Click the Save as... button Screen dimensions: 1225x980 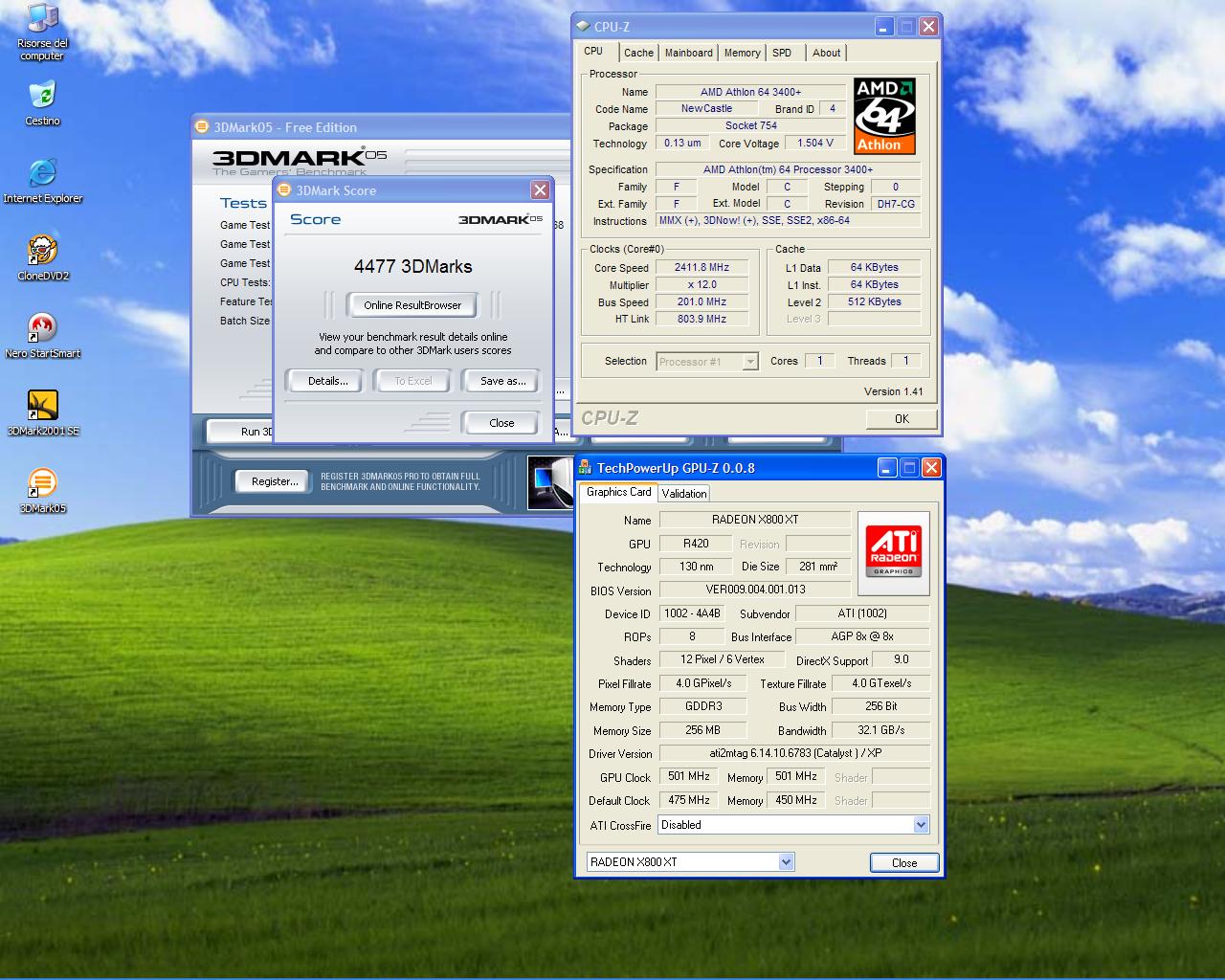click(x=503, y=381)
